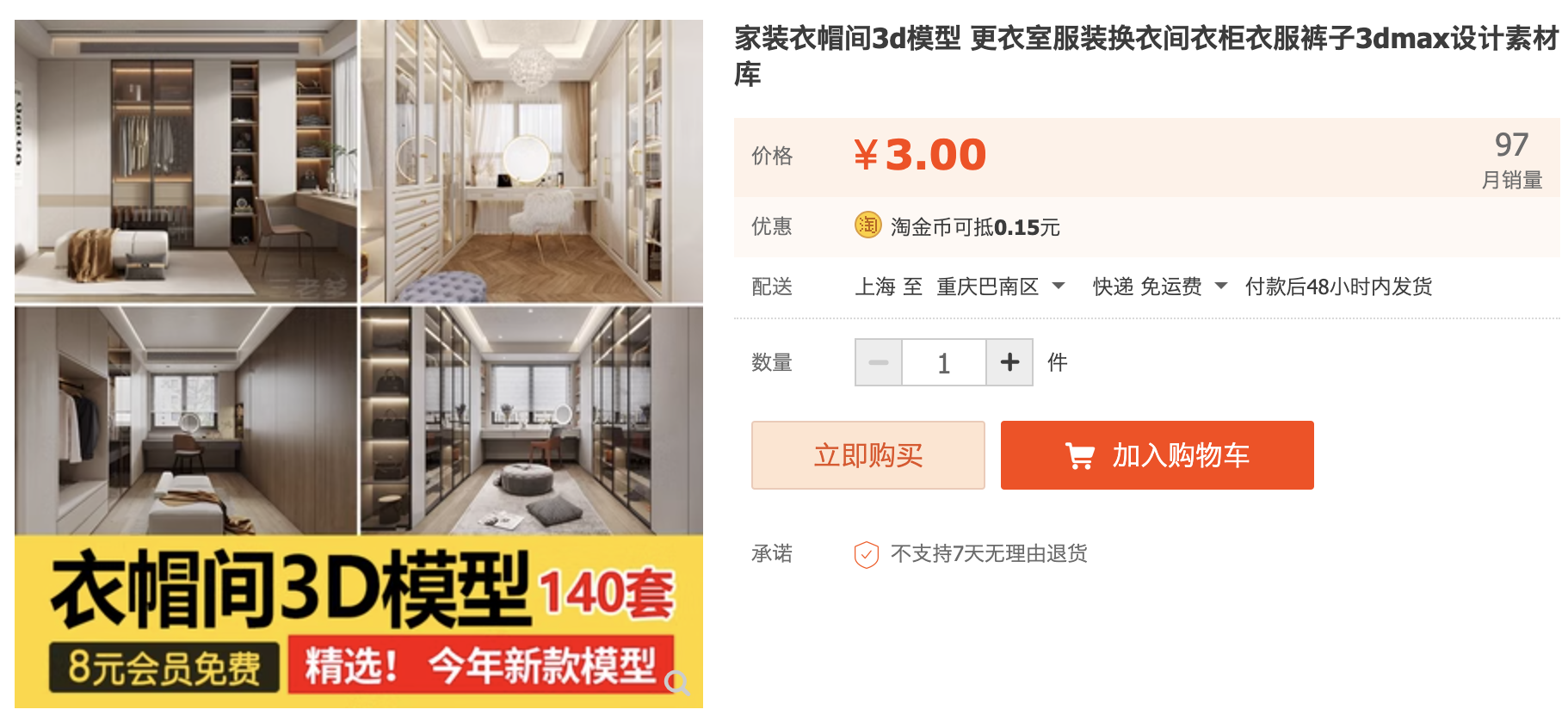Image resolution: width=1568 pixels, height=728 pixels.
Task: Click the 淘金币可抵0.15元 discount text
Action: coord(975,227)
